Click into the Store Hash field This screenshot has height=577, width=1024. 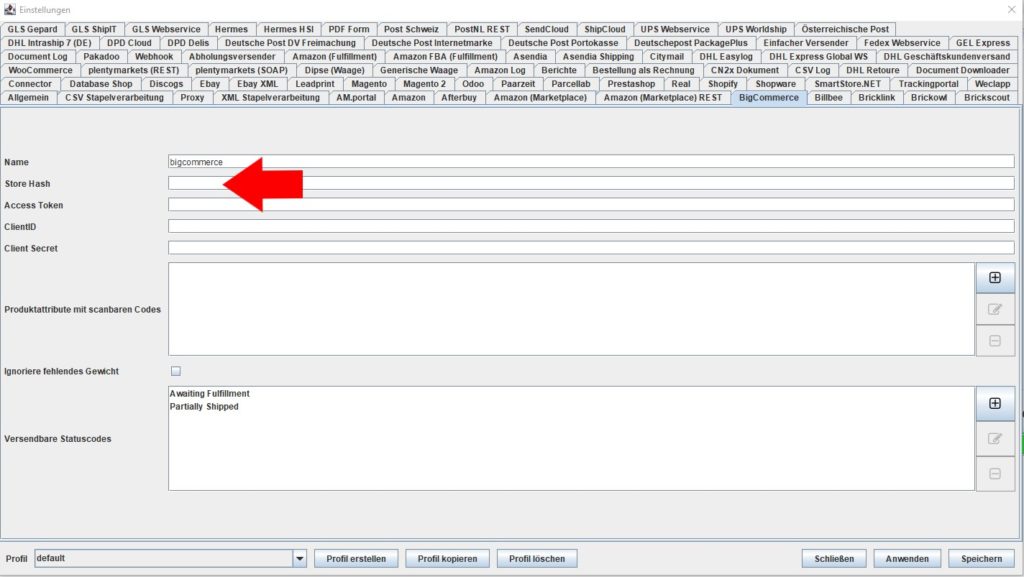[x=591, y=183]
